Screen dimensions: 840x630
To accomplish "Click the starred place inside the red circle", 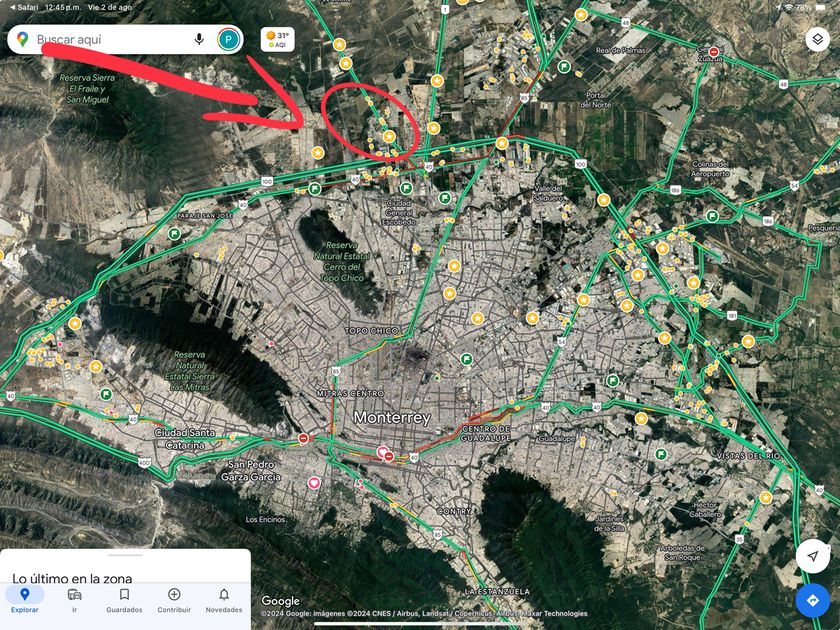I will coord(389,137).
